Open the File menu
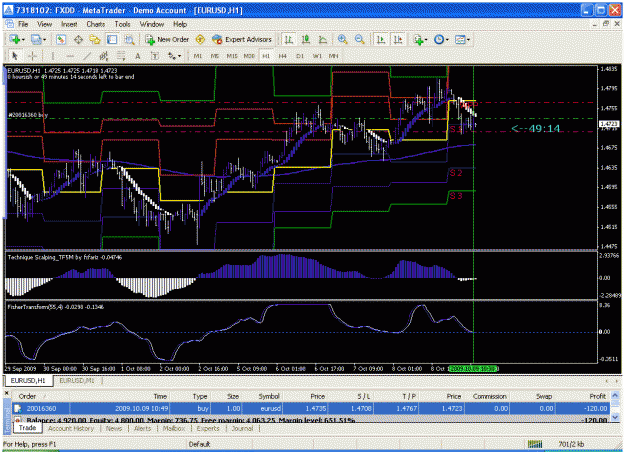 (x=23, y=24)
